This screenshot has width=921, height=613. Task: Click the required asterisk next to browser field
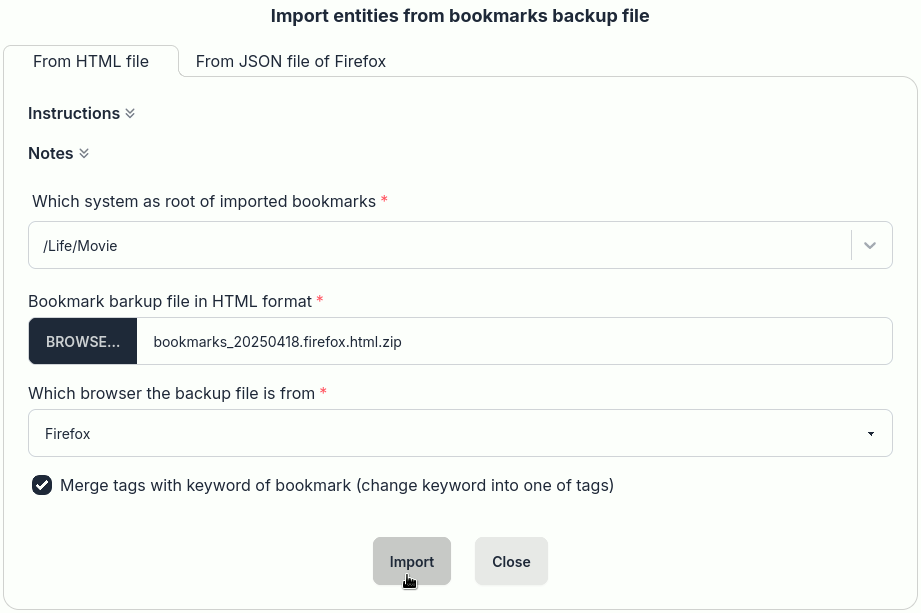click(322, 393)
